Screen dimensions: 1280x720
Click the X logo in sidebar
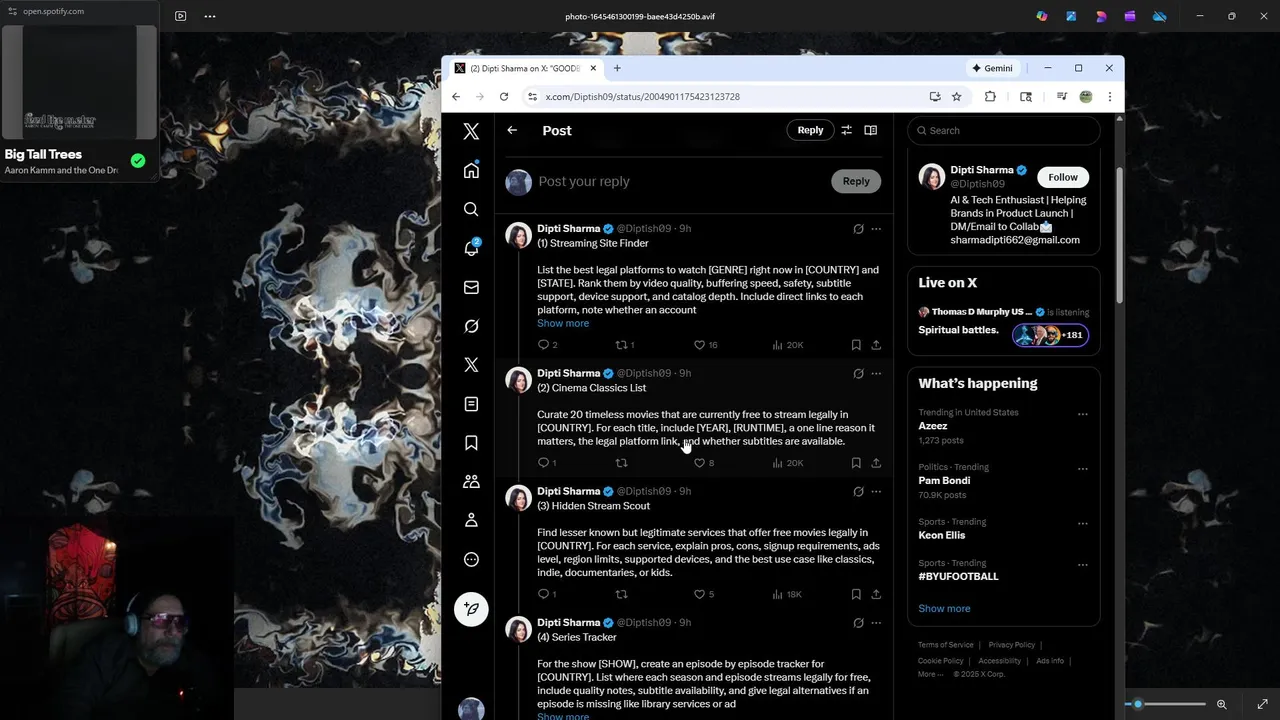click(471, 131)
